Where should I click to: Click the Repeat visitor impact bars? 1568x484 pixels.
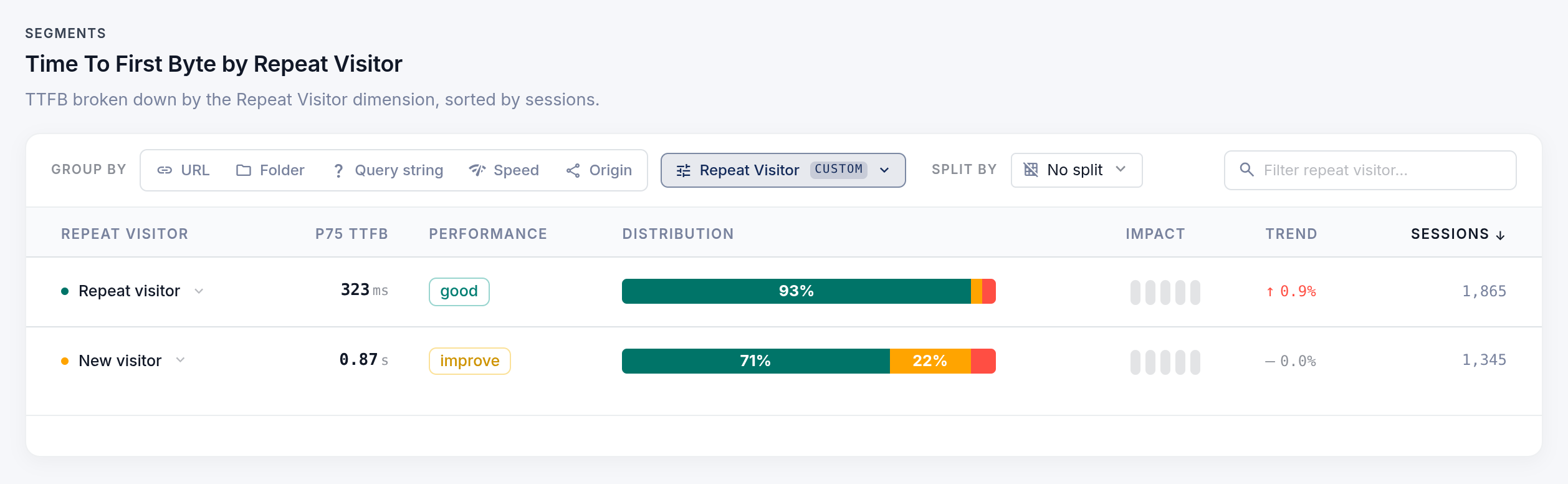coord(1165,292)
